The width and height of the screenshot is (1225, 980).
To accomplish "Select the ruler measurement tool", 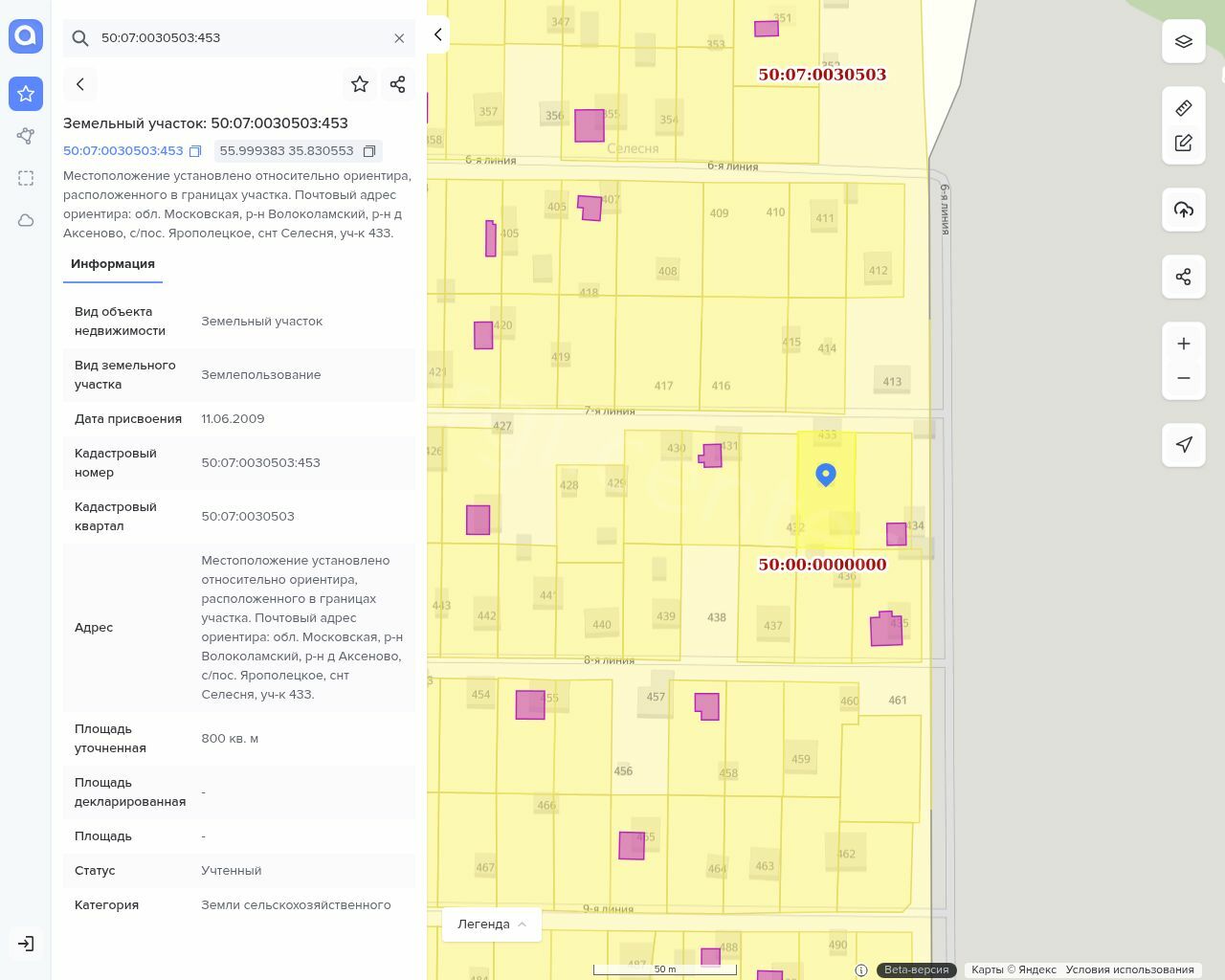I will [x=1184, y=108].
